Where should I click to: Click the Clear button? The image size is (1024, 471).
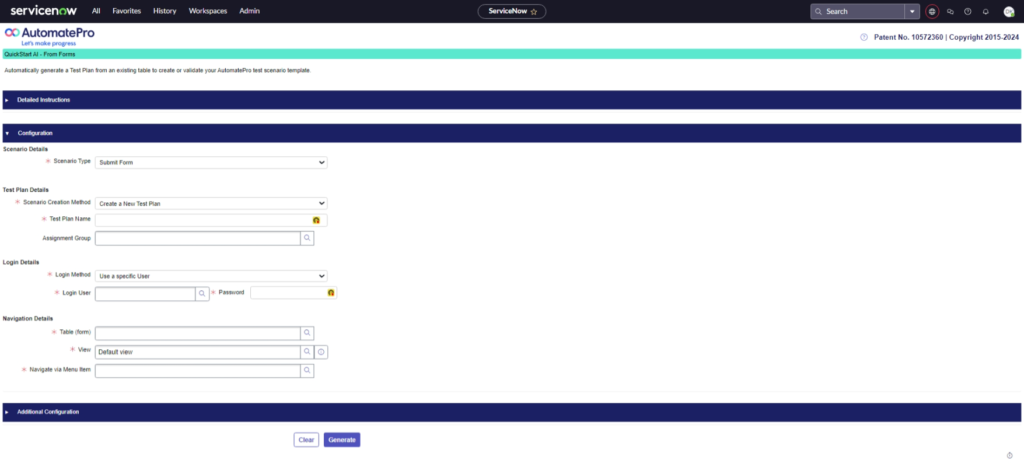(306, 440)
